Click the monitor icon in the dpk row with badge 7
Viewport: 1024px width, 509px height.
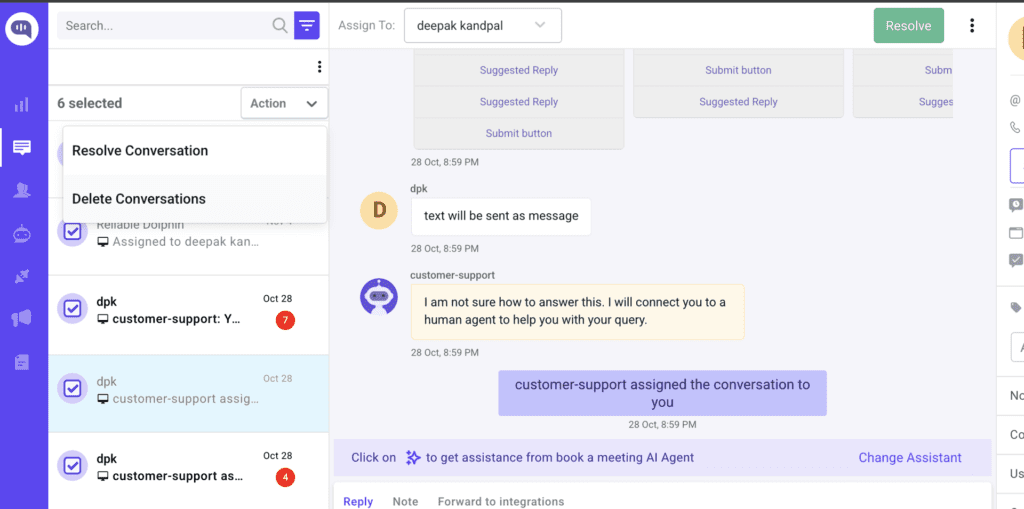103,319
